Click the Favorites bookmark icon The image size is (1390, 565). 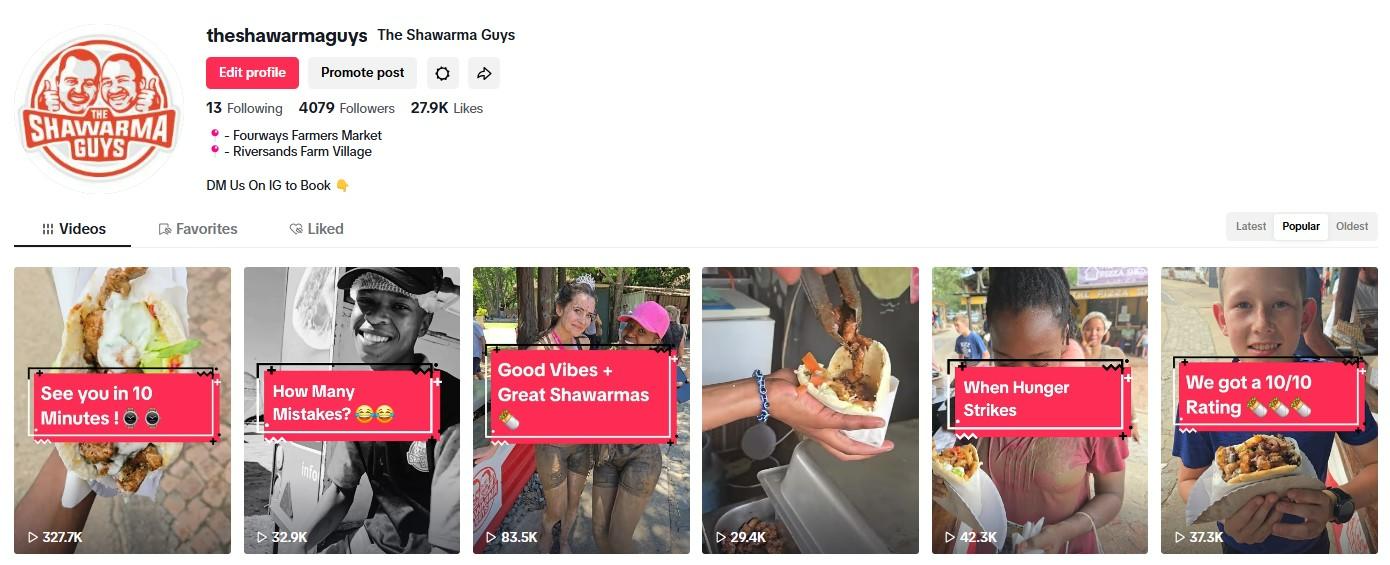pyautogui.click(x=165, y=229)
